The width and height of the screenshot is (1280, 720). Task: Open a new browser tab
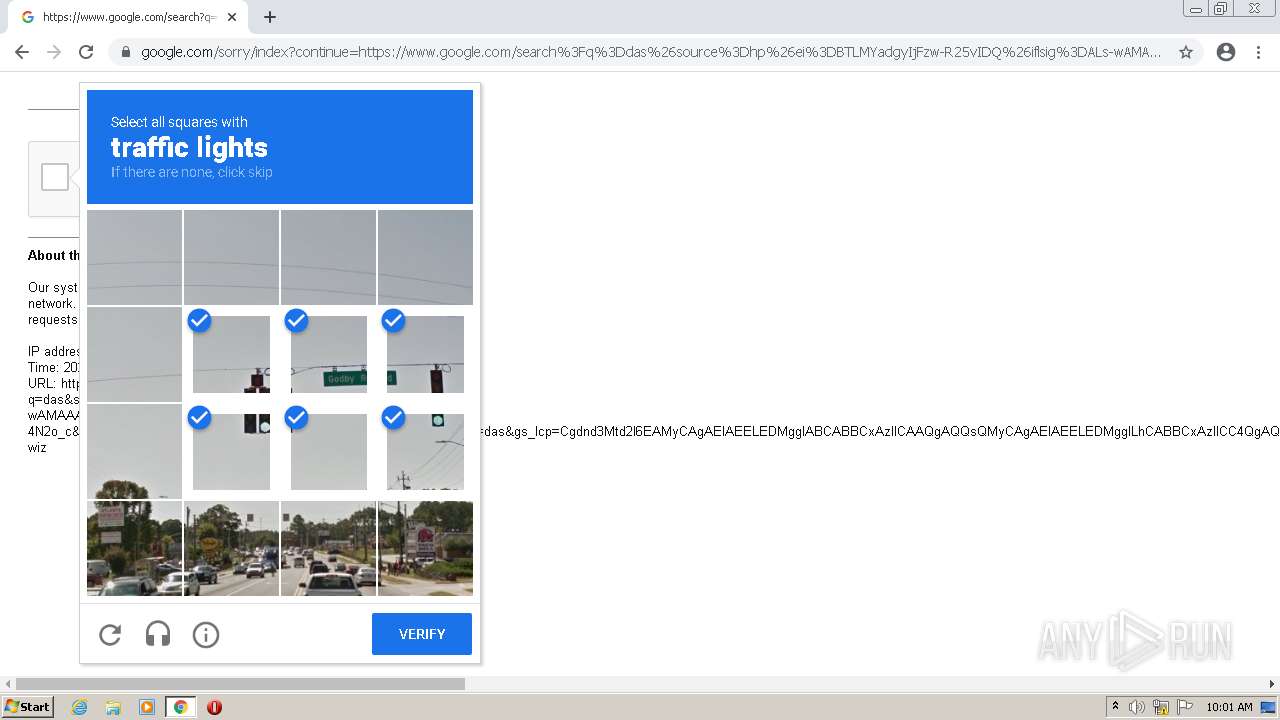pos(270,17)
